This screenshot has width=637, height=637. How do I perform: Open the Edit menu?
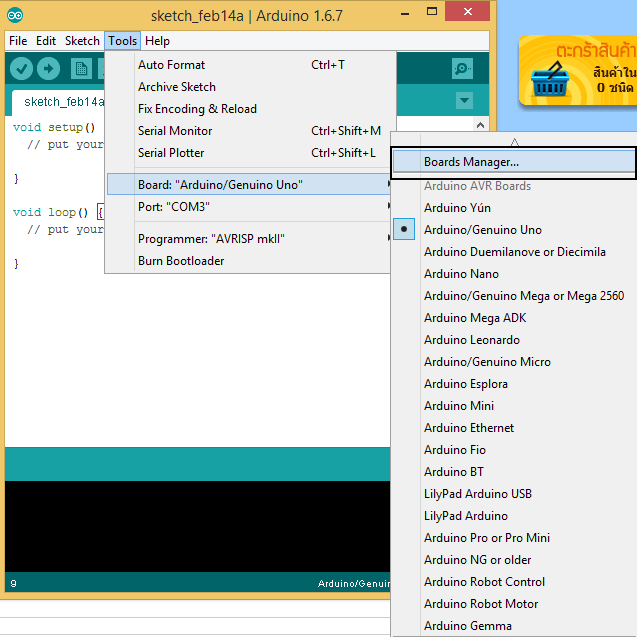[x=46, y=41]
